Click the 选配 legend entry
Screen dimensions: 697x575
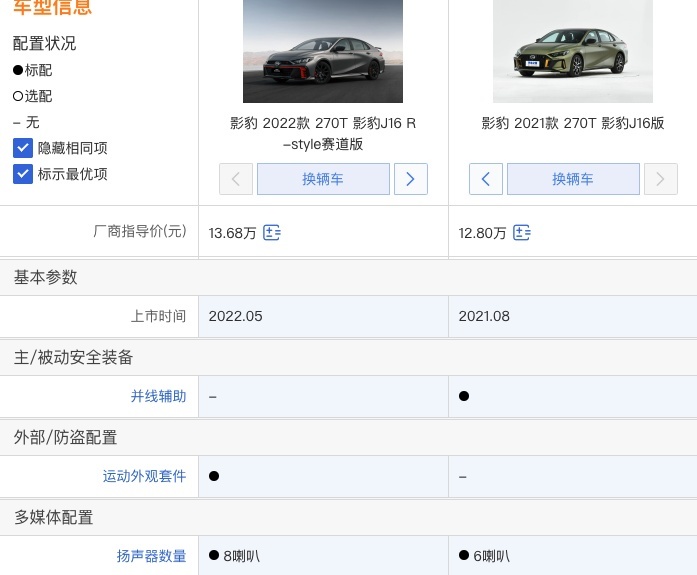click(x=32, y=96)
